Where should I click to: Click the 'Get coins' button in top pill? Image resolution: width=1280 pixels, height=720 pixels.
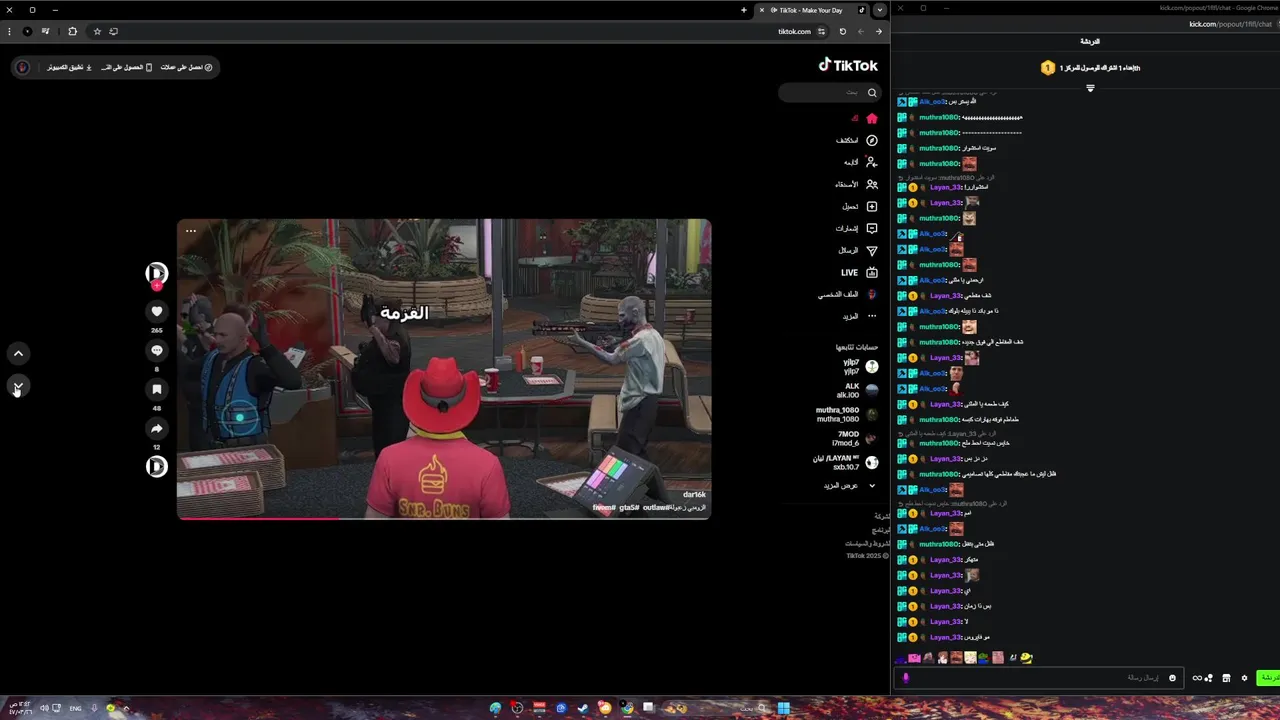point(187,67)
